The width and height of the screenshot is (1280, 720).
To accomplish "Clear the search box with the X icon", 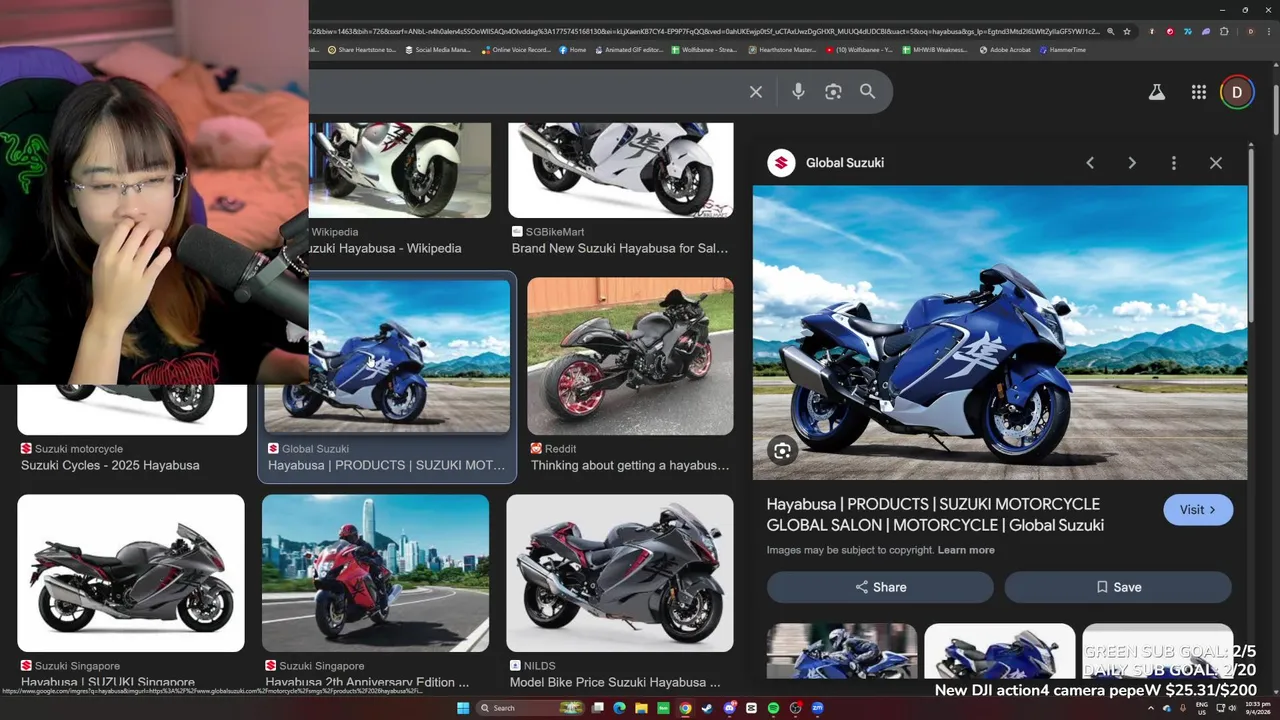I will tap(756, 92).
